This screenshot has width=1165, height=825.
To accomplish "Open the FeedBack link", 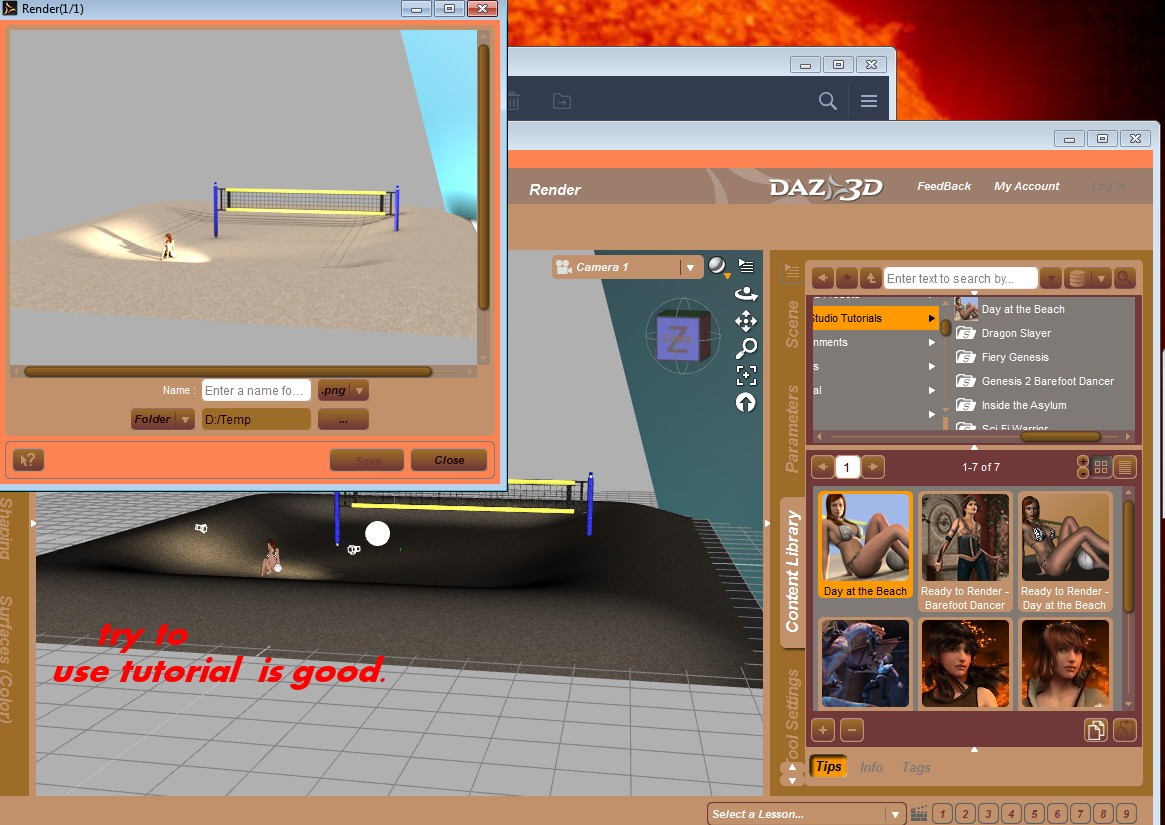I will tap(944, 186).
